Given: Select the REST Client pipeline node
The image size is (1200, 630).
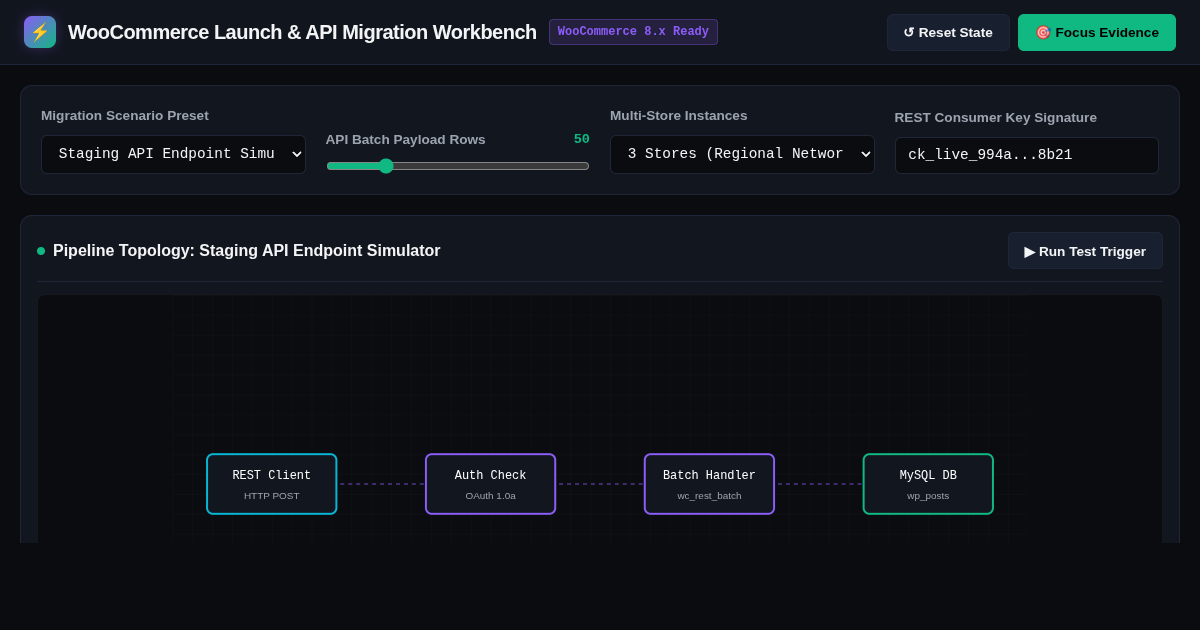Looking at the screenshot, I should point(272,484).
